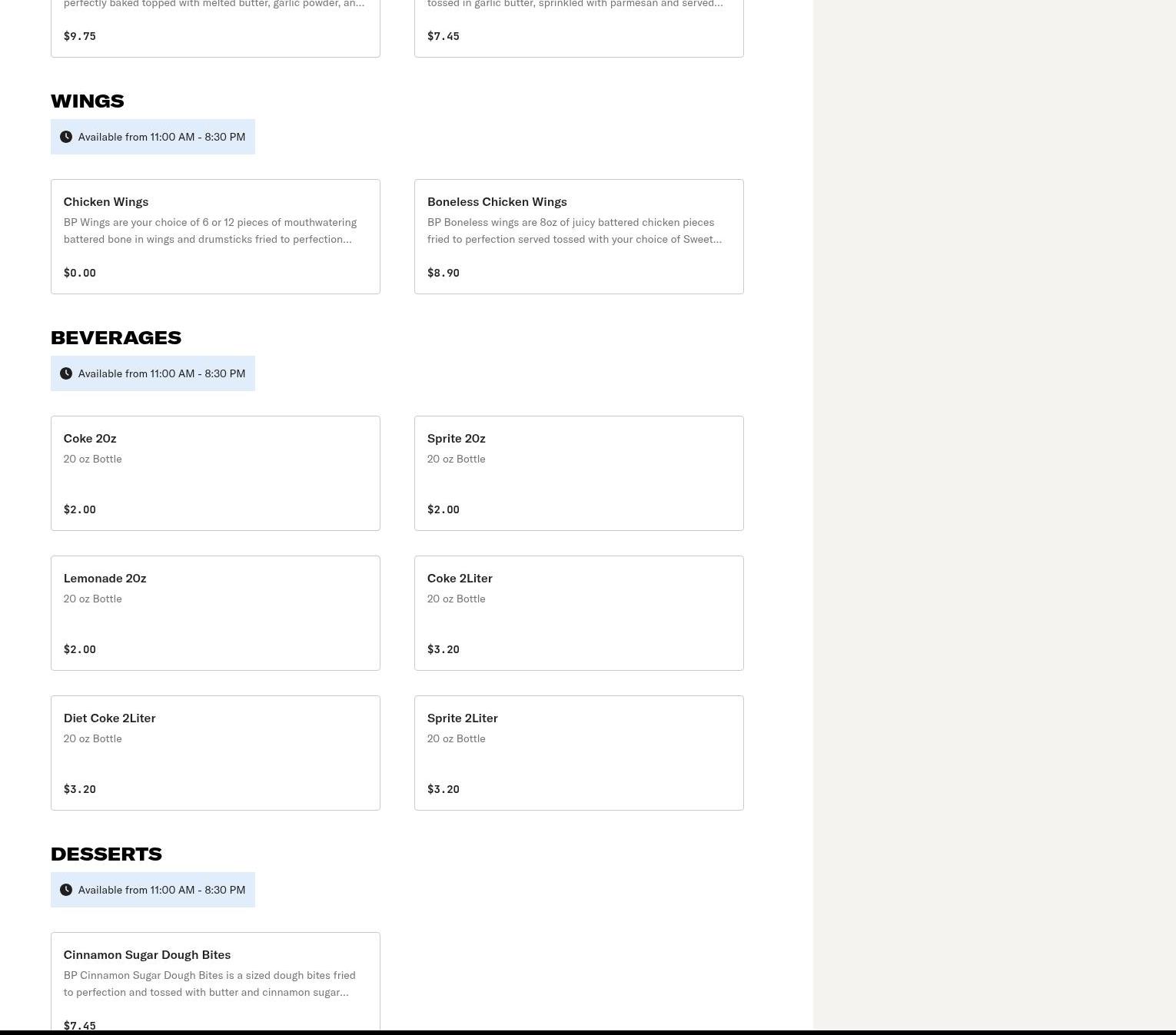1176x1035 pixels.
Task: Click the Wings availability hours text
Action: pos(161,137)
